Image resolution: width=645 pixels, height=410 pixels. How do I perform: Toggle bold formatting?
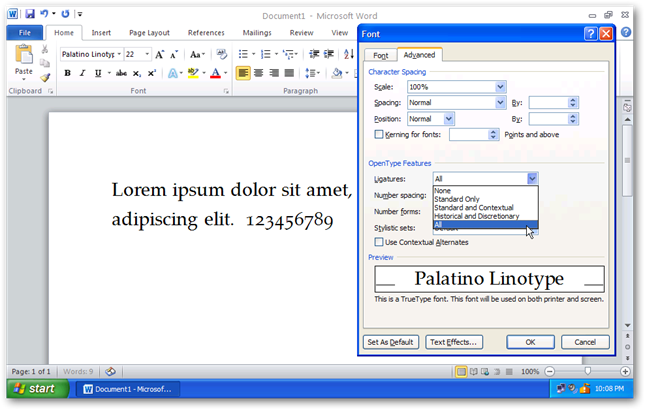coord(67,73)
